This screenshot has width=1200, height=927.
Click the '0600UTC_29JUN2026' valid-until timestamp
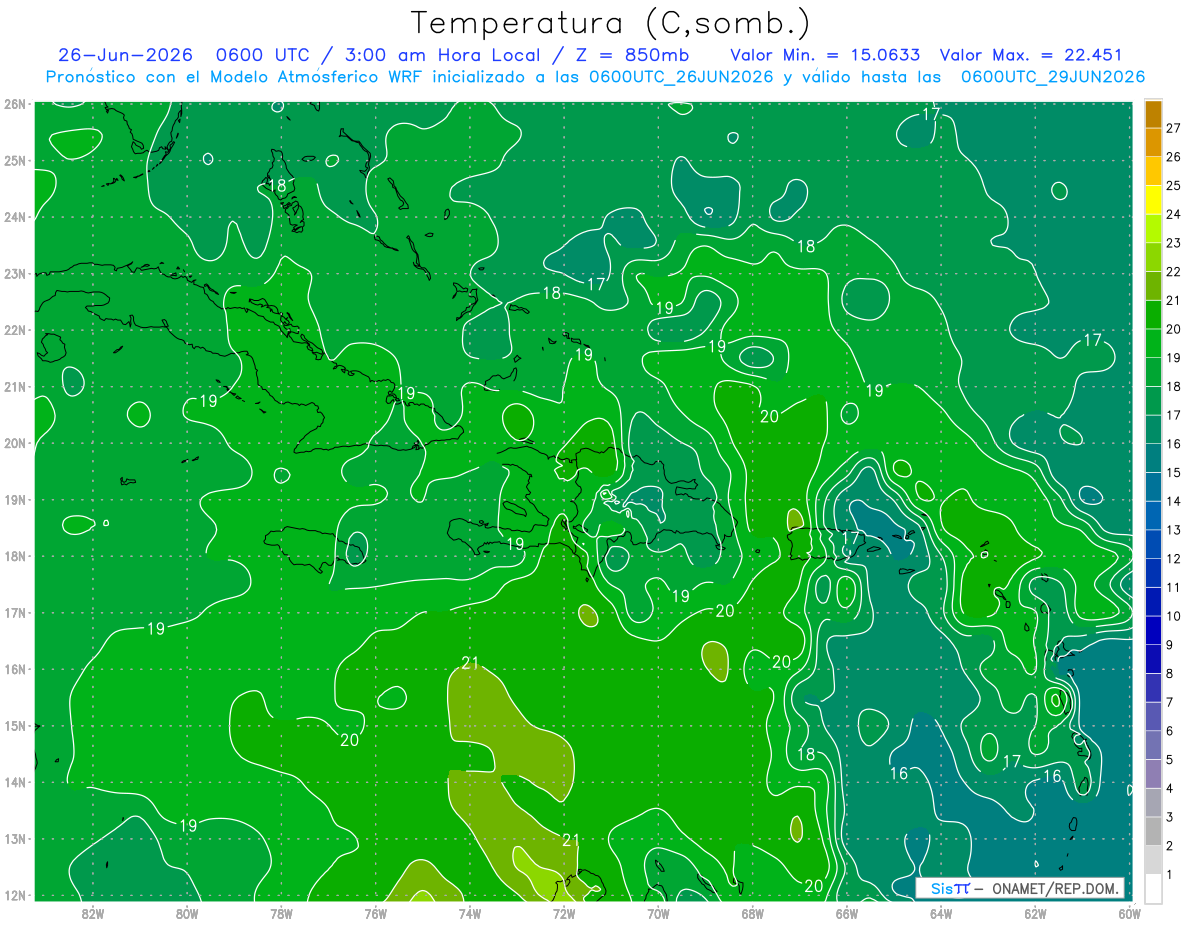pos(1052,77)
